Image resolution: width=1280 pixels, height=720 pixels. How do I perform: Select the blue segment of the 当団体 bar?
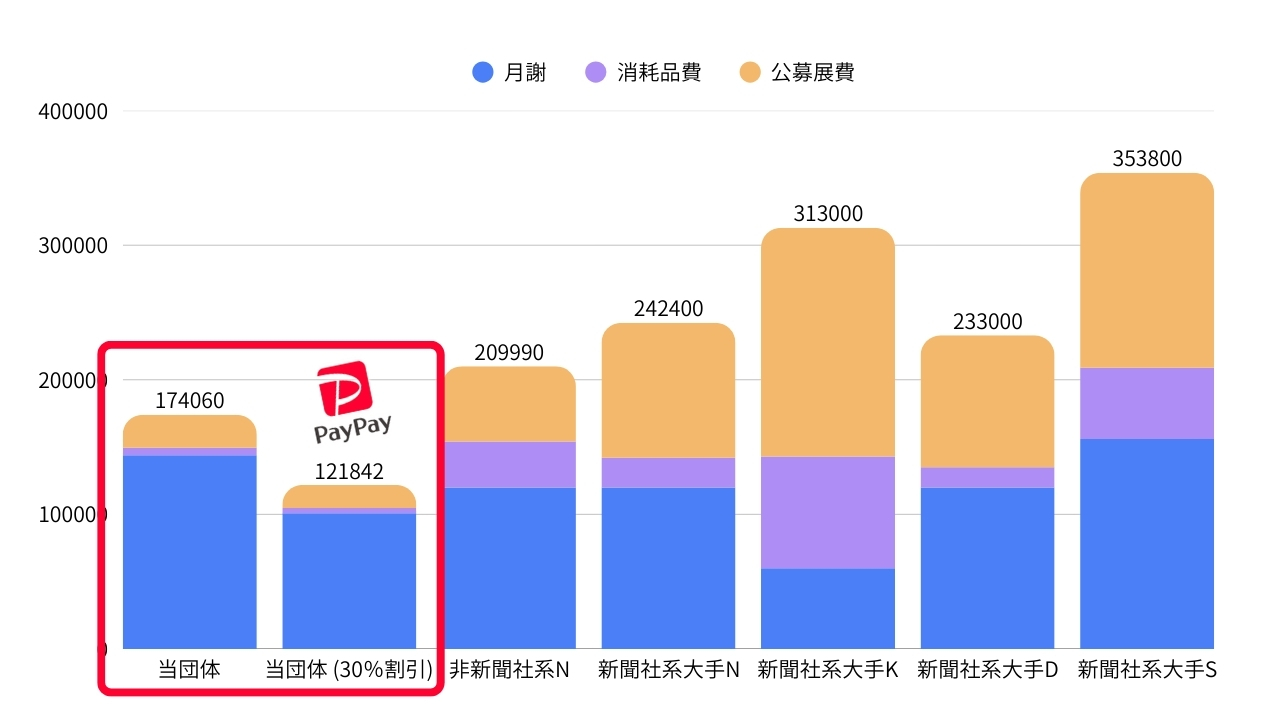pos(189,550)
